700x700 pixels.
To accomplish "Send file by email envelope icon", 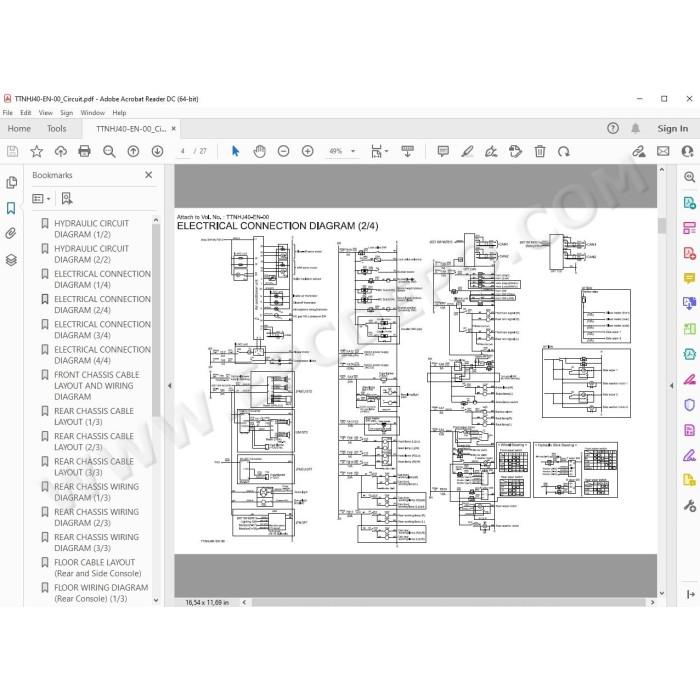I will [663, 152].
